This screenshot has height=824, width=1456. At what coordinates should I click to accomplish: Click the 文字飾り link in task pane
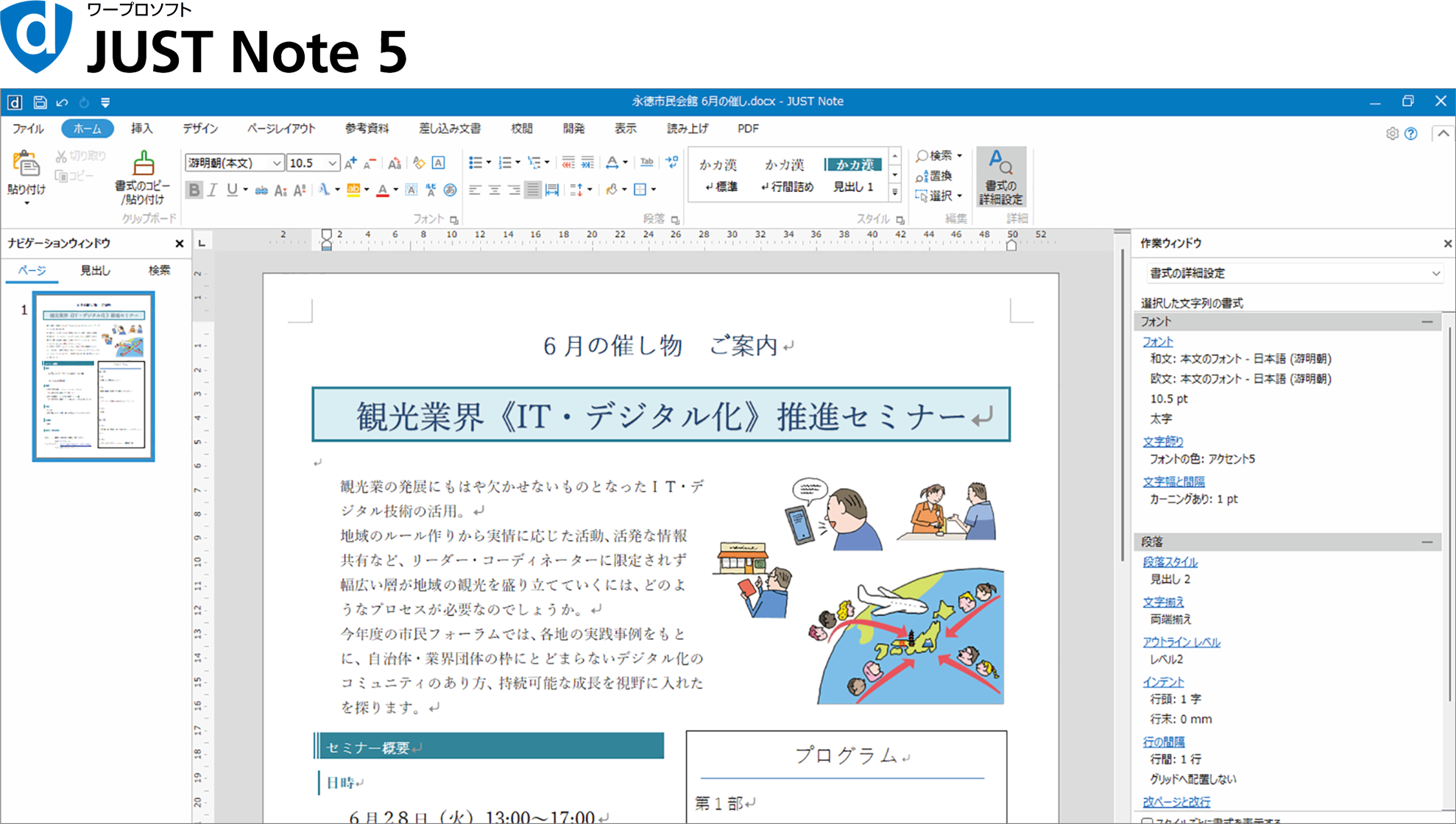(x=1162, y=441)
